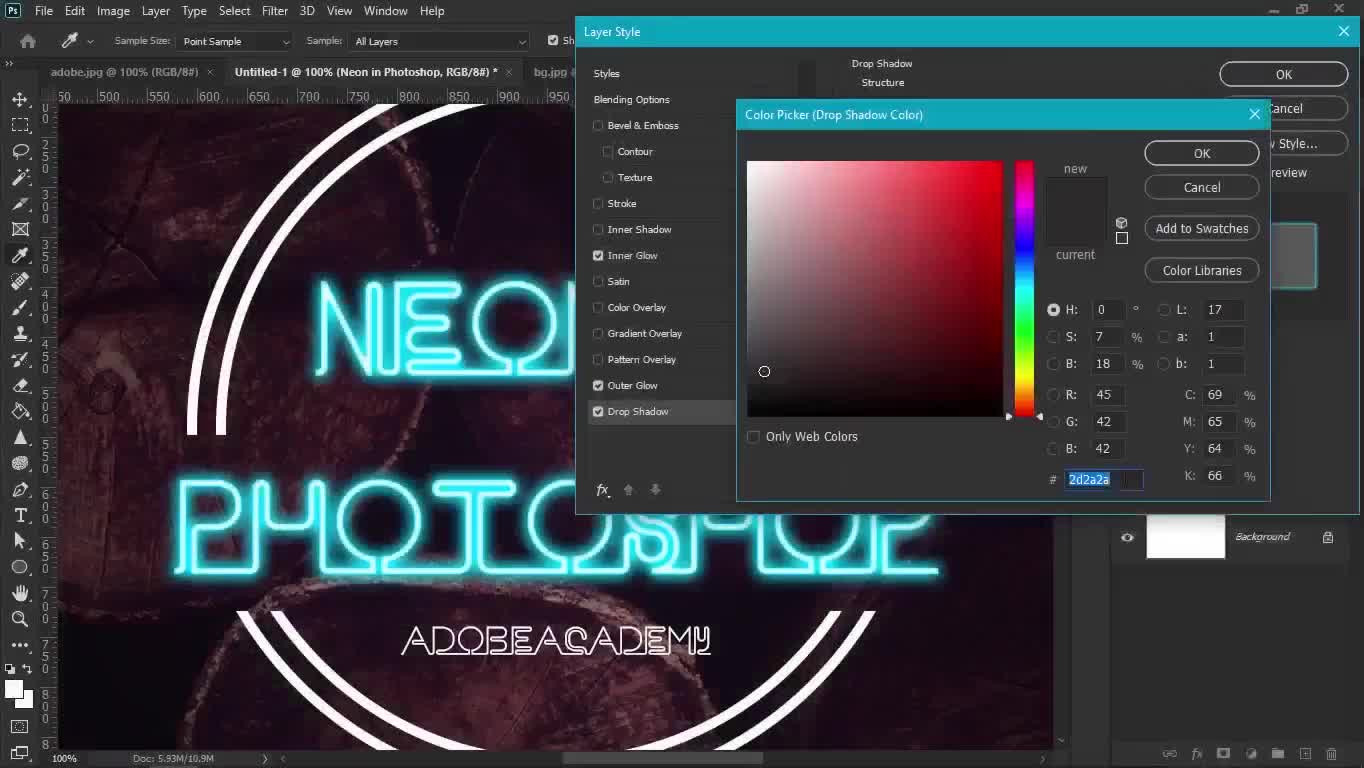
Task: Click Add to Swatches button
Action: (1201, 229)
